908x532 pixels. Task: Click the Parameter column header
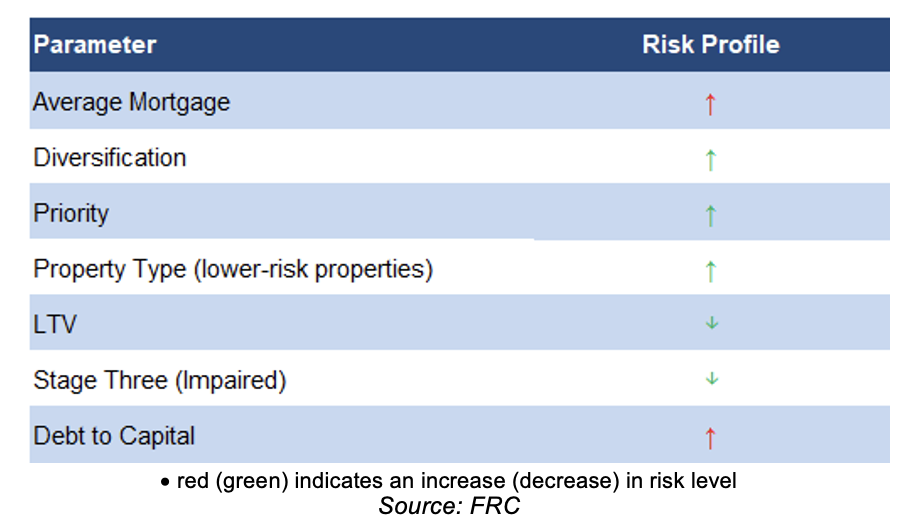(x=95, y=45)
